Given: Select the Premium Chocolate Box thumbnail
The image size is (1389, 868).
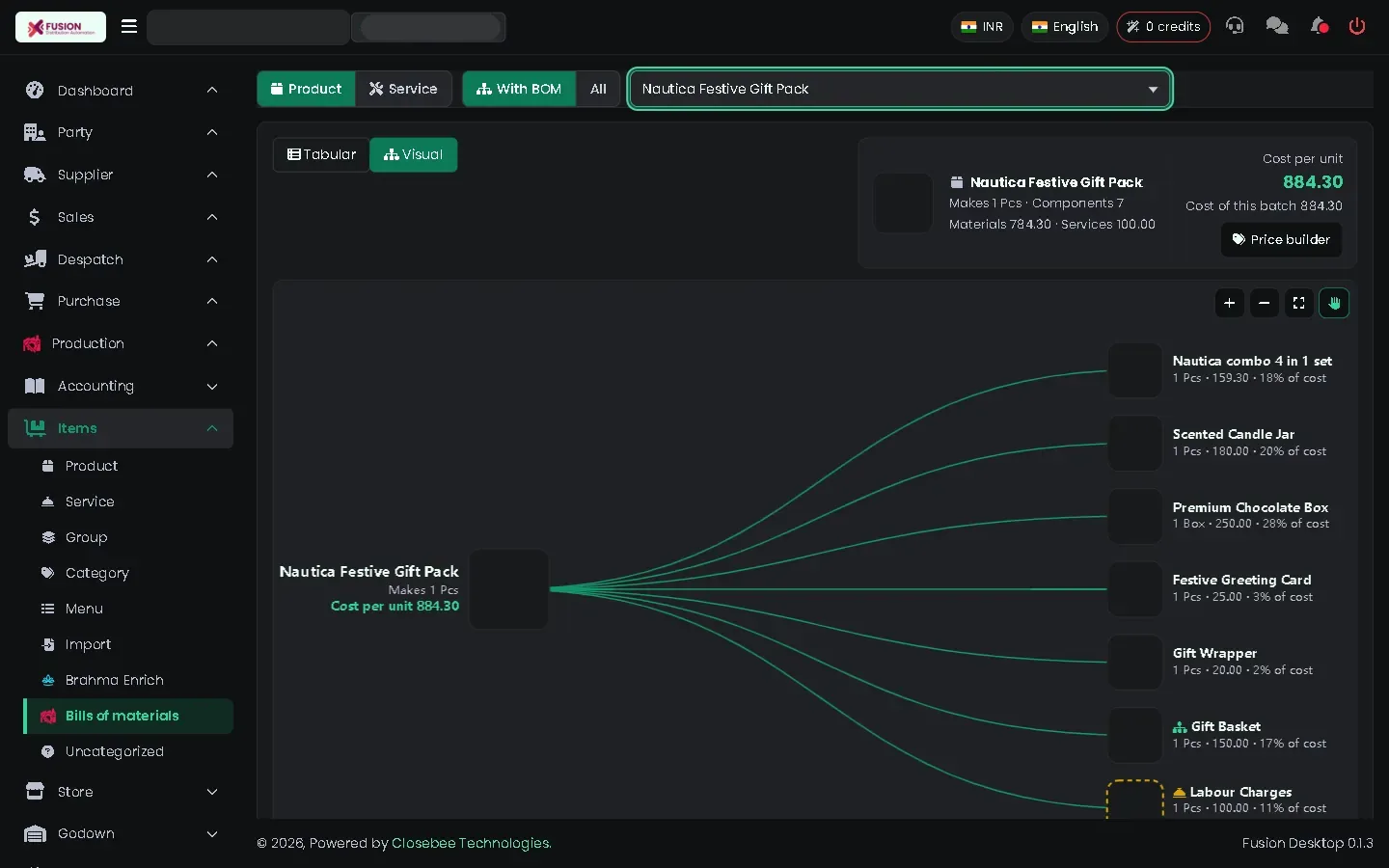Looking at the screenshot, I should pyautogui.click(x=1135, y=516).
